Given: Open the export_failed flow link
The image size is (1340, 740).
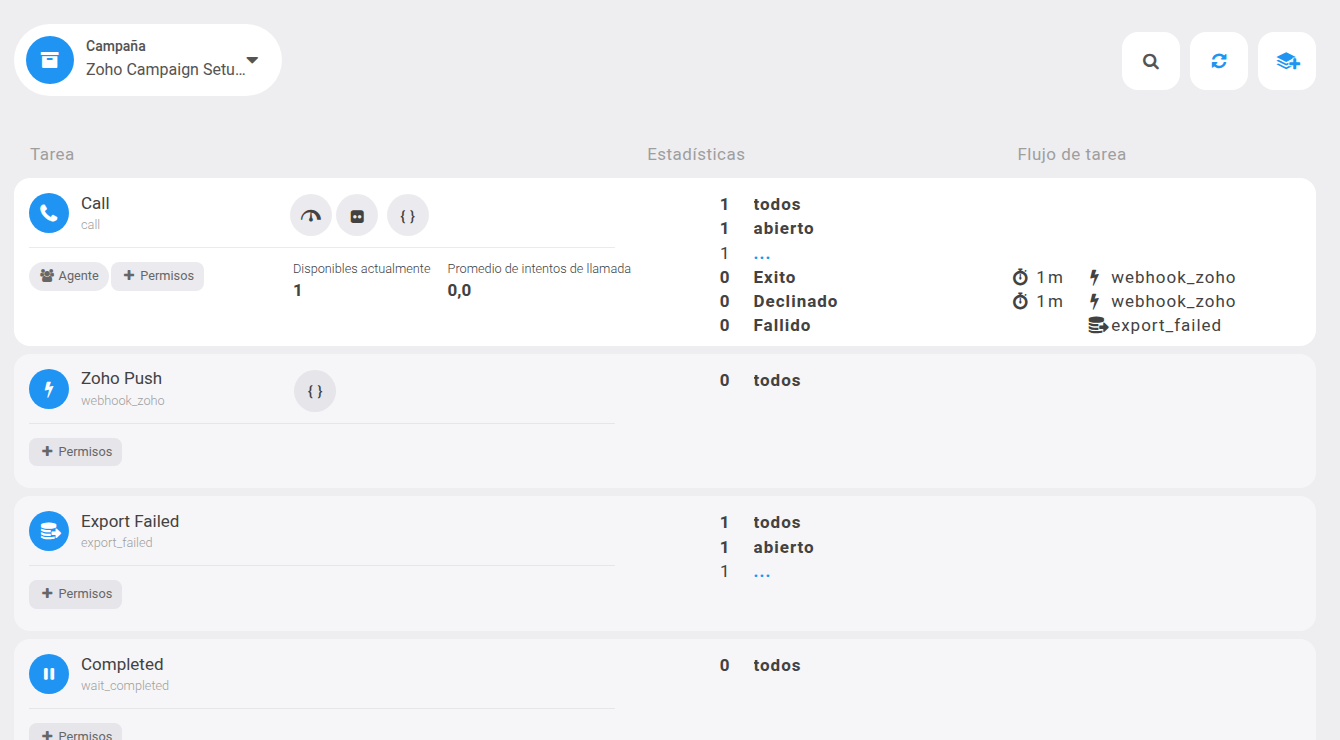Looking at the screenshot, I should pyautogui.click(x=1166, y=325).
